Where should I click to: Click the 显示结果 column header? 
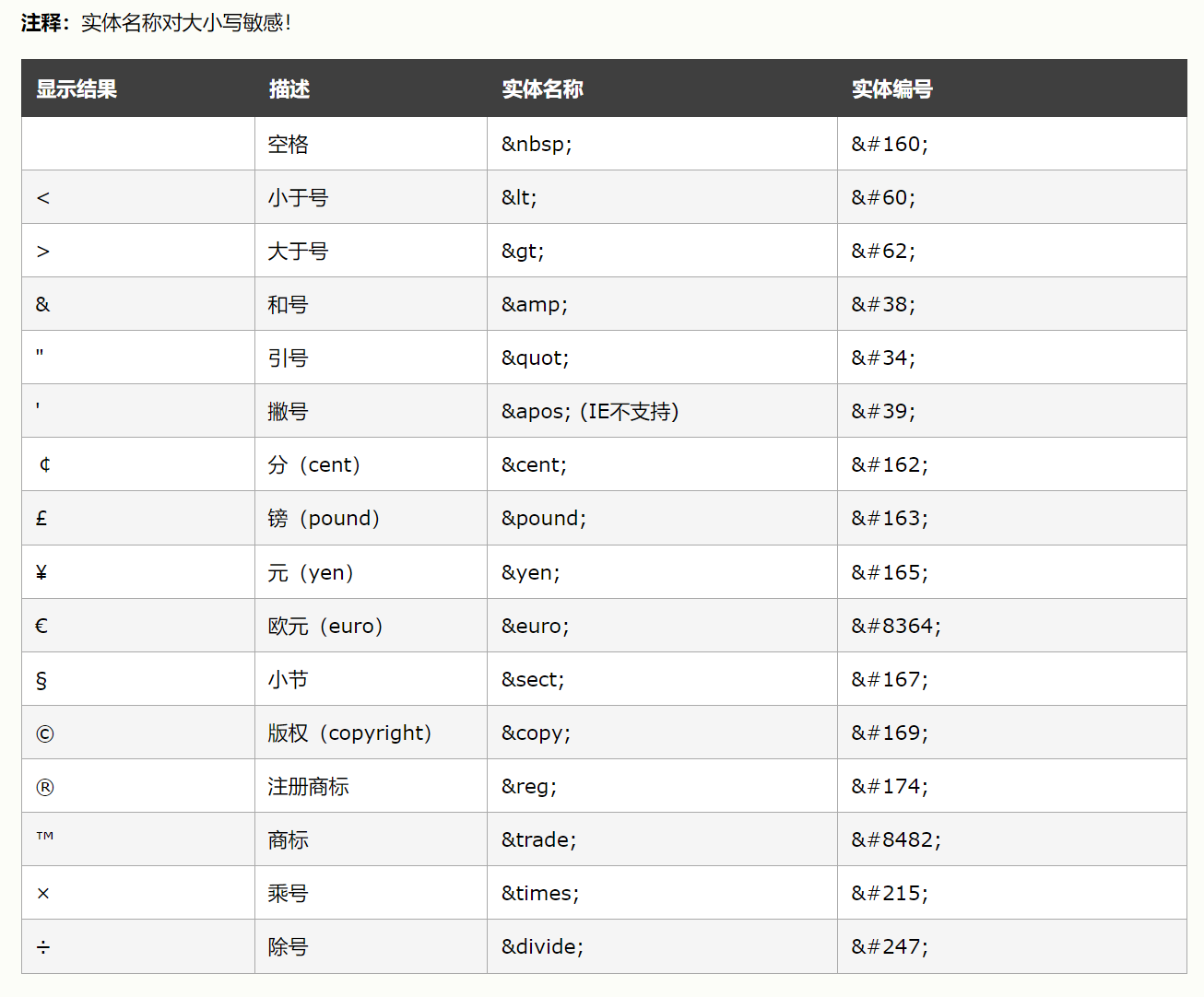tap(77, 89)
